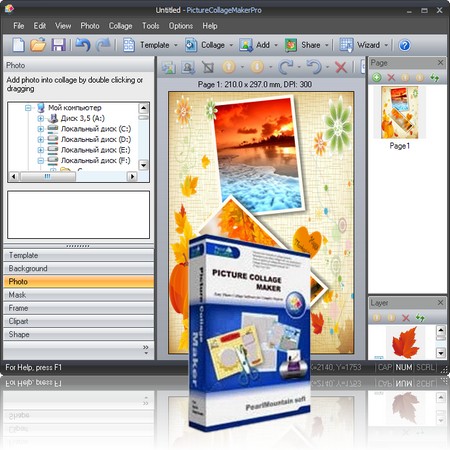Close the Page panel

[440, 63]
